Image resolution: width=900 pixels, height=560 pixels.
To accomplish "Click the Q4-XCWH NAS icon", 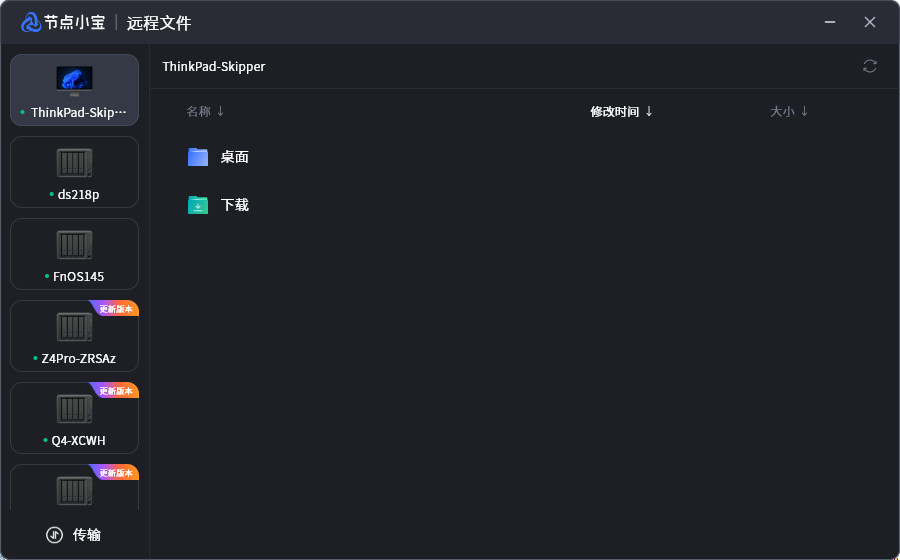I will (75, 409).
